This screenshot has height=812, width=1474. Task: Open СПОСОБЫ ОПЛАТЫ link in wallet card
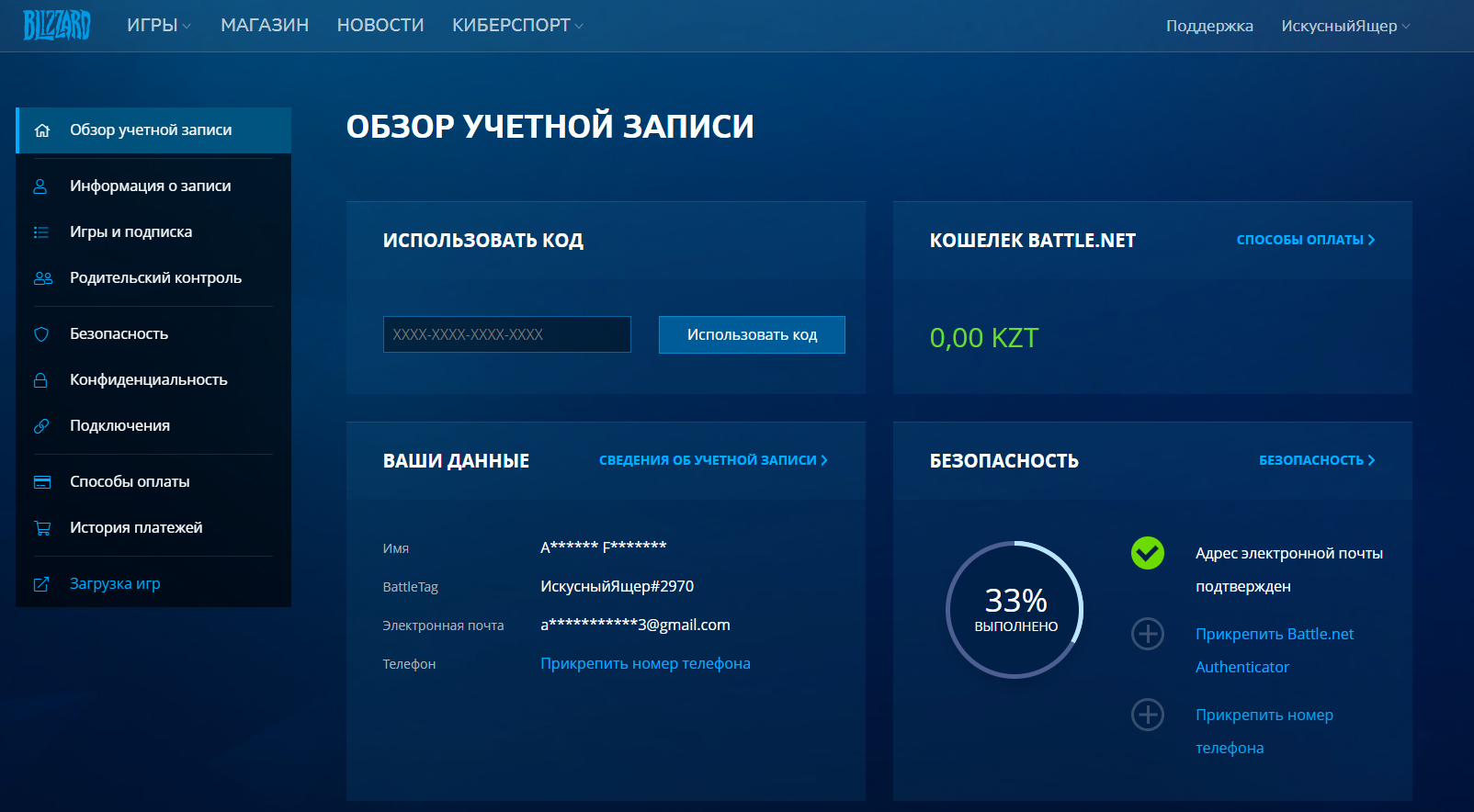1306,240
